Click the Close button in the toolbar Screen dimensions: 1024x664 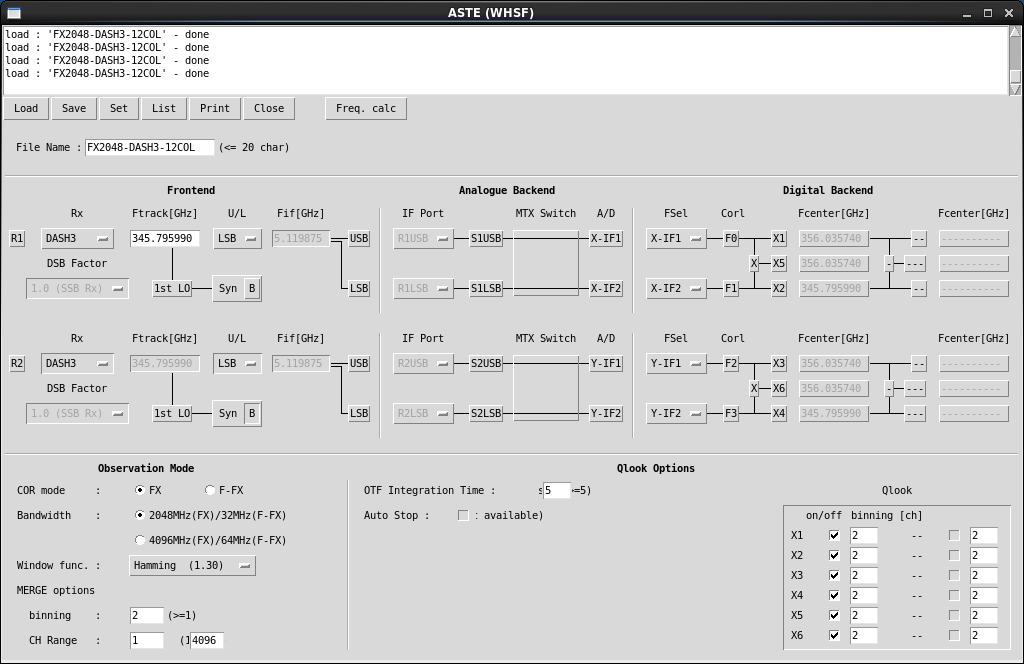point(269,108)
